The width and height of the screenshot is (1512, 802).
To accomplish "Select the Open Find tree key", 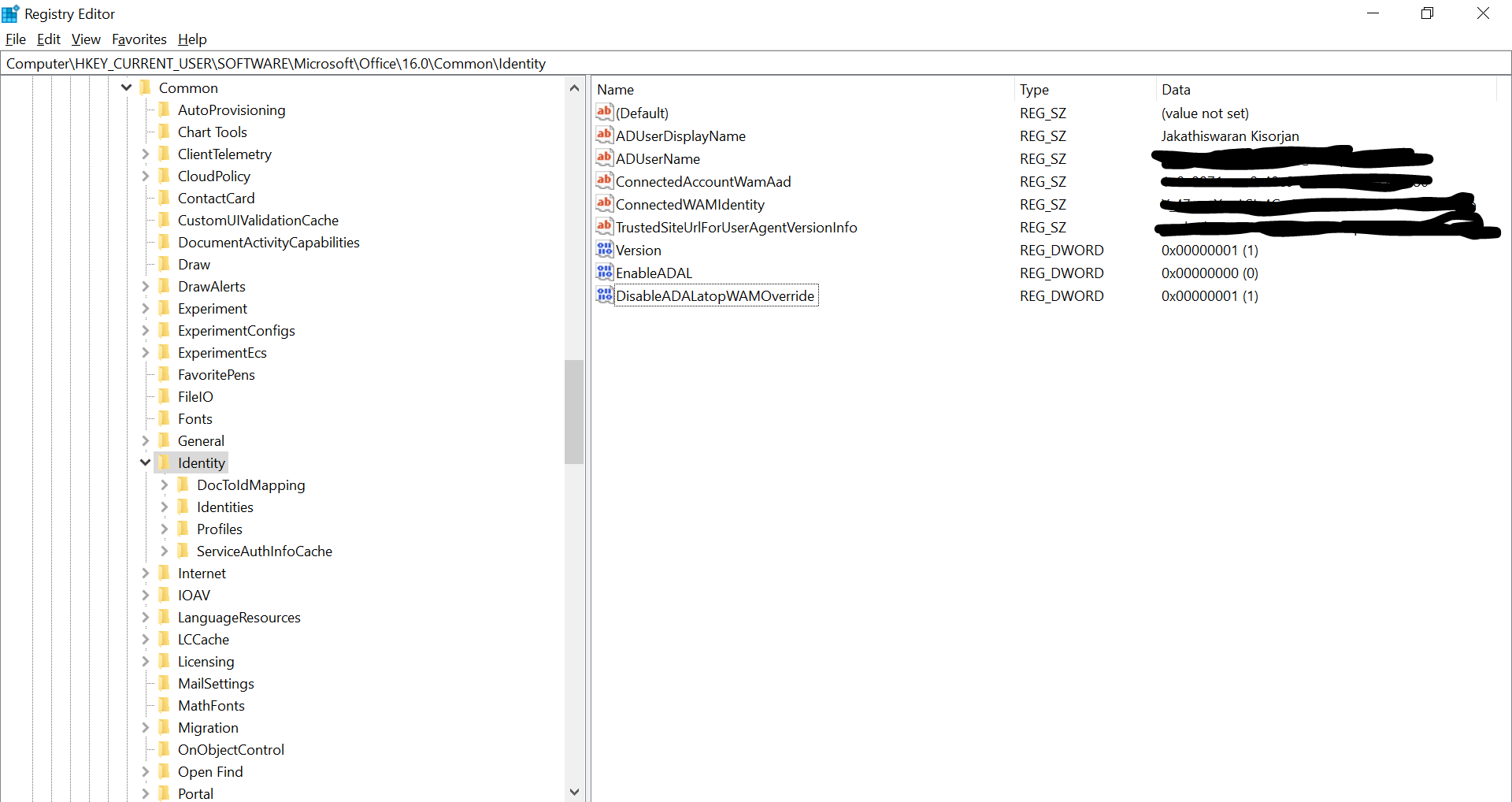I will (210, 771).
